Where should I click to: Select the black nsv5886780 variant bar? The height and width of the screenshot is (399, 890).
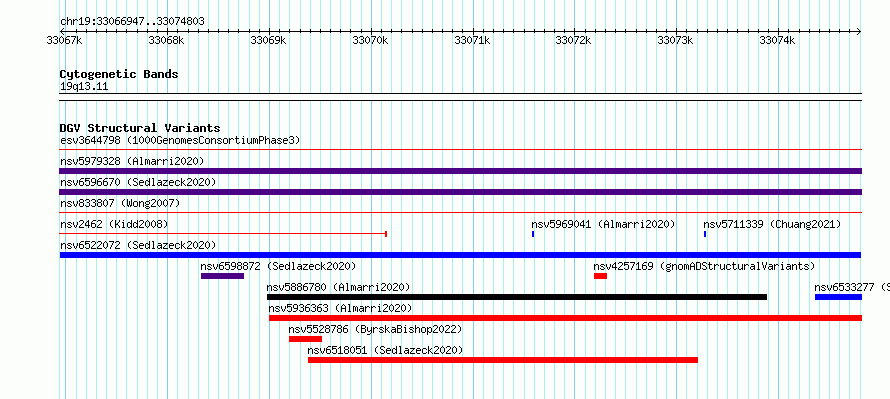(517, 297)
